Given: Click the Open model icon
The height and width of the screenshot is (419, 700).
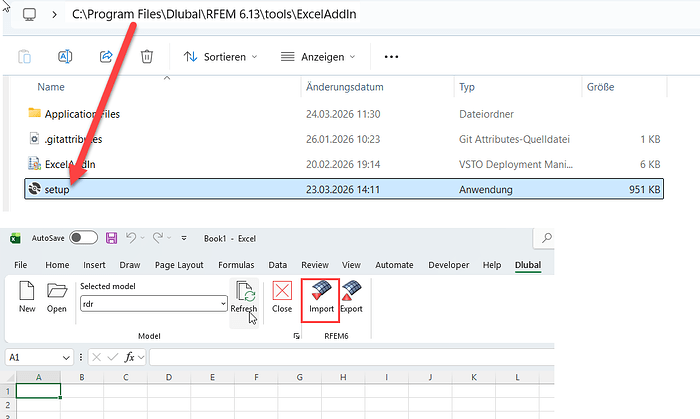Looking at the screenshot, I should pos(57,291).
